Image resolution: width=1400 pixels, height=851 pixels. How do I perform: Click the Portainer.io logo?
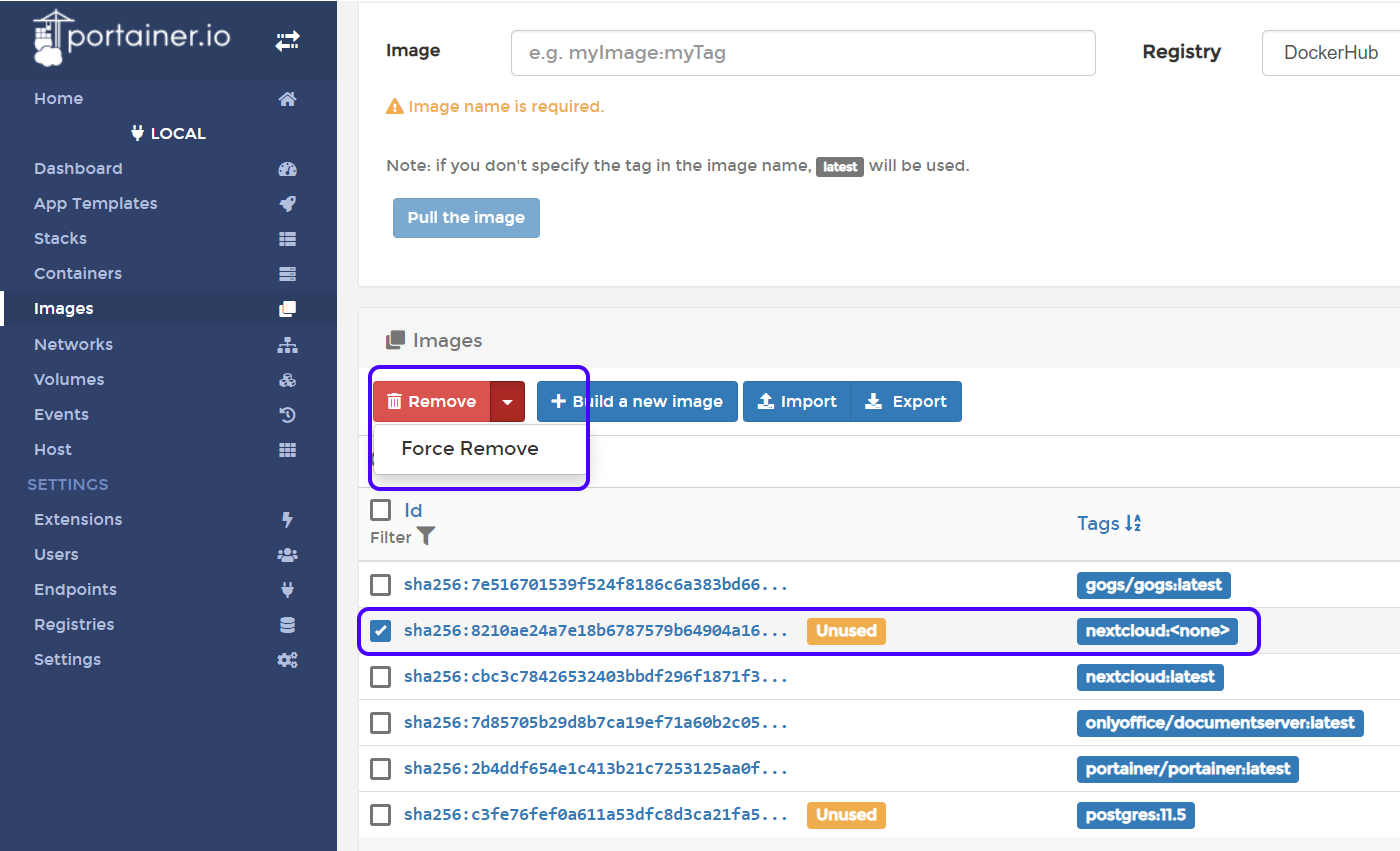[x=131, y=38]
